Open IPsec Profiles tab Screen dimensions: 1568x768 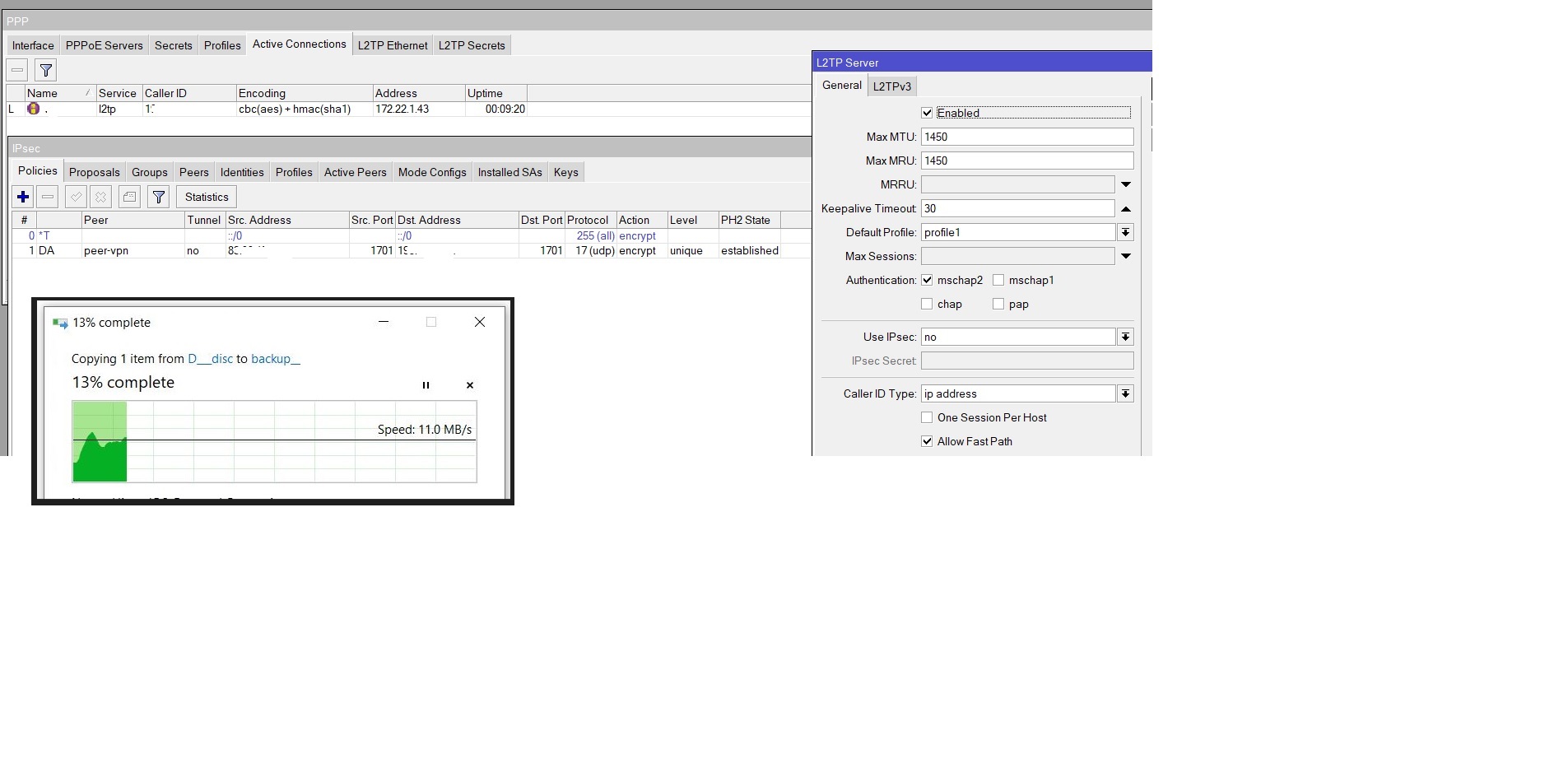[294, 172]
